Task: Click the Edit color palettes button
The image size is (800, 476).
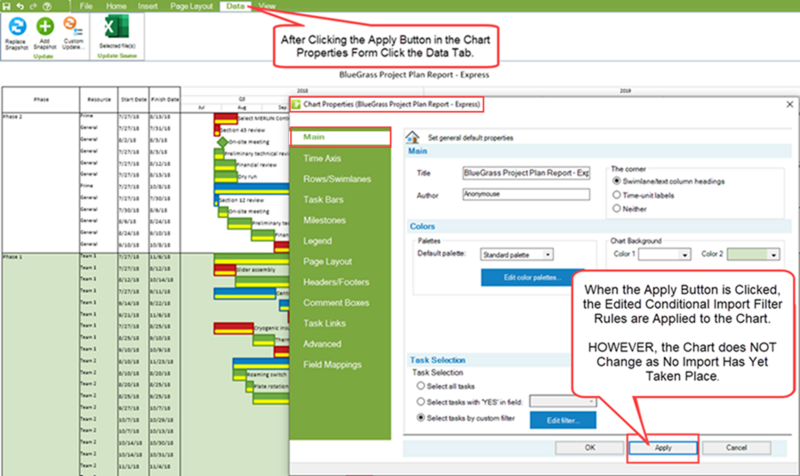Action: pos(532,278)
